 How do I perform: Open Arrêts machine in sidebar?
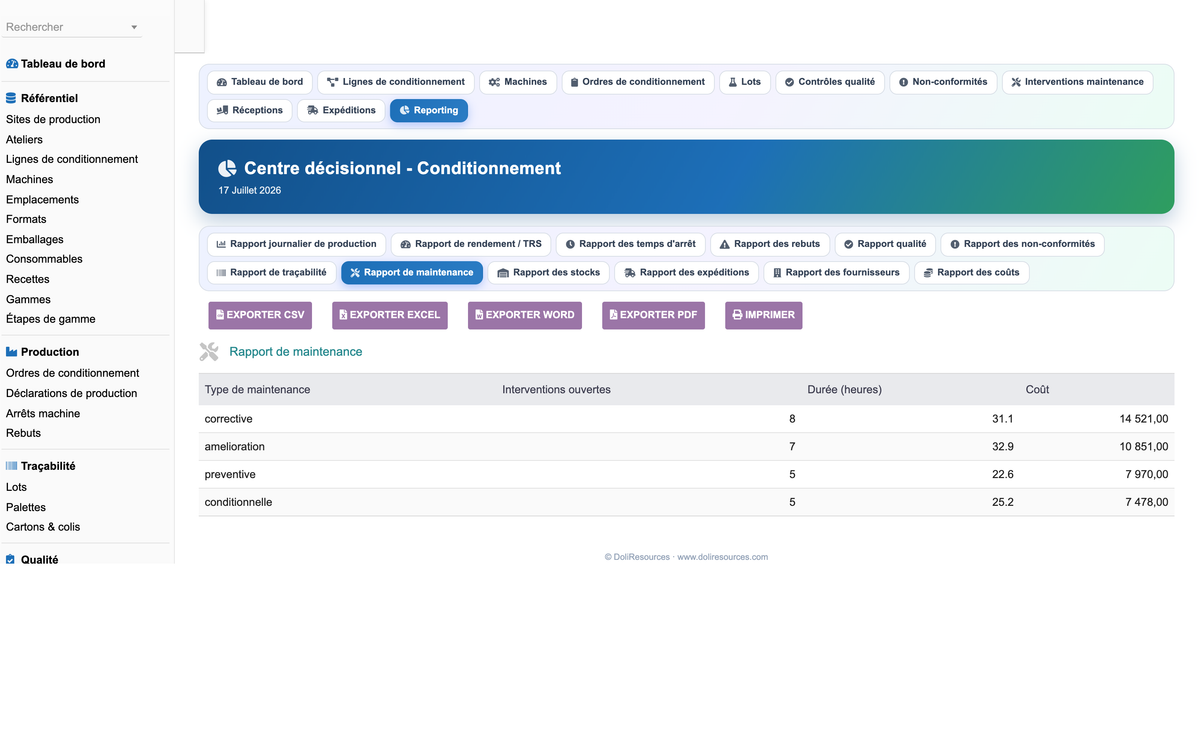[43, 413]
